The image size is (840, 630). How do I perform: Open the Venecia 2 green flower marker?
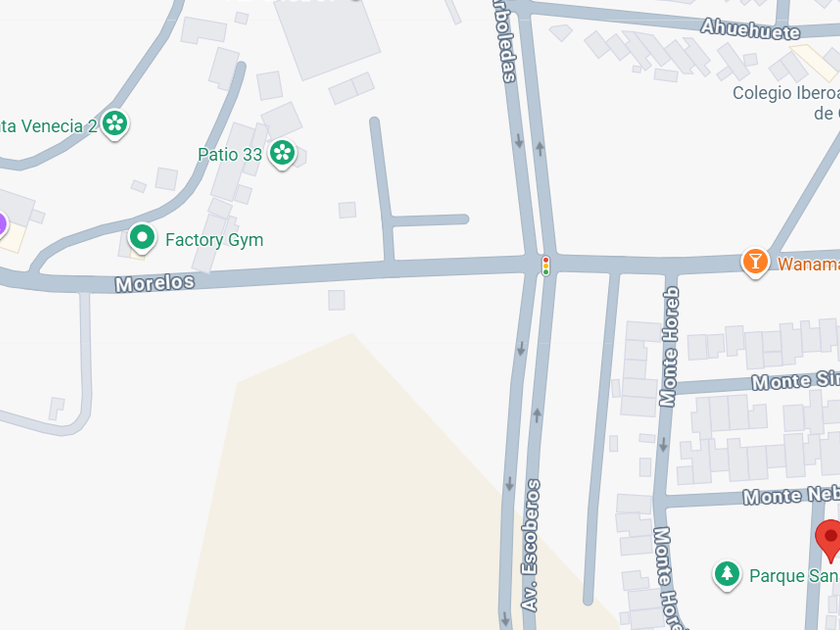click(x=115, y=124)
